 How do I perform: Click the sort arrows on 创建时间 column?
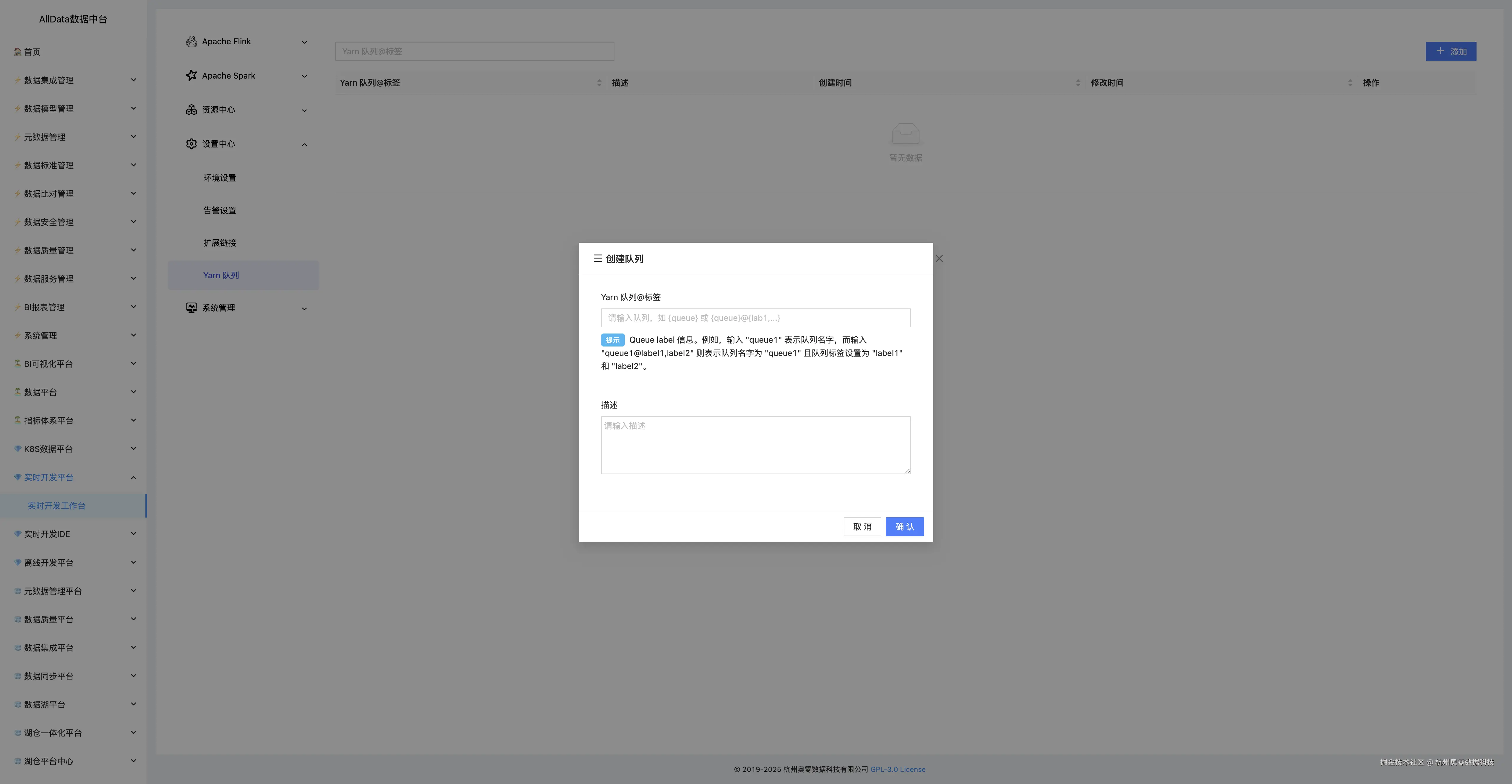[x=1078, y=83]
